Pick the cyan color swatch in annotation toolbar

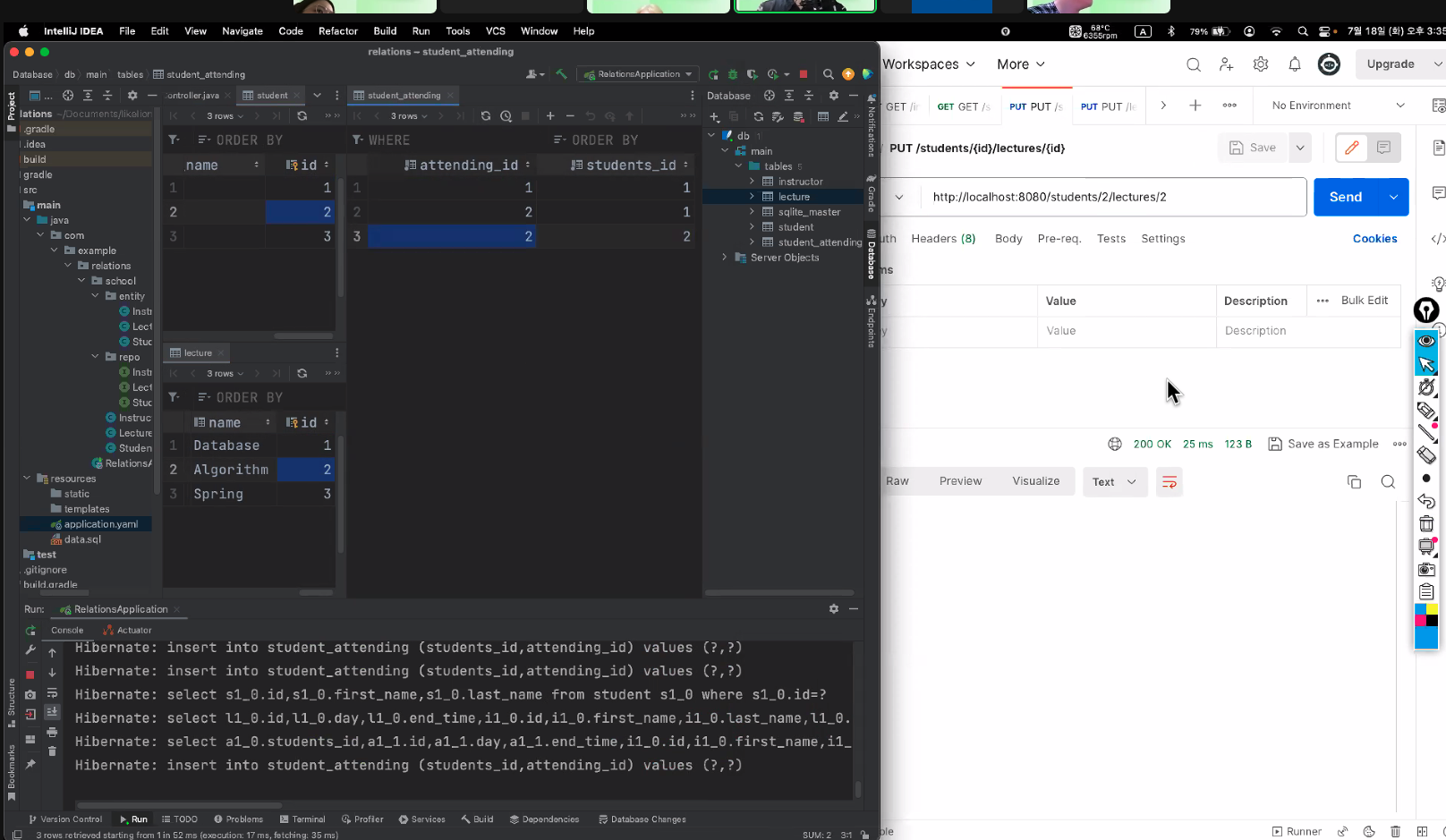pos(1420,610)
